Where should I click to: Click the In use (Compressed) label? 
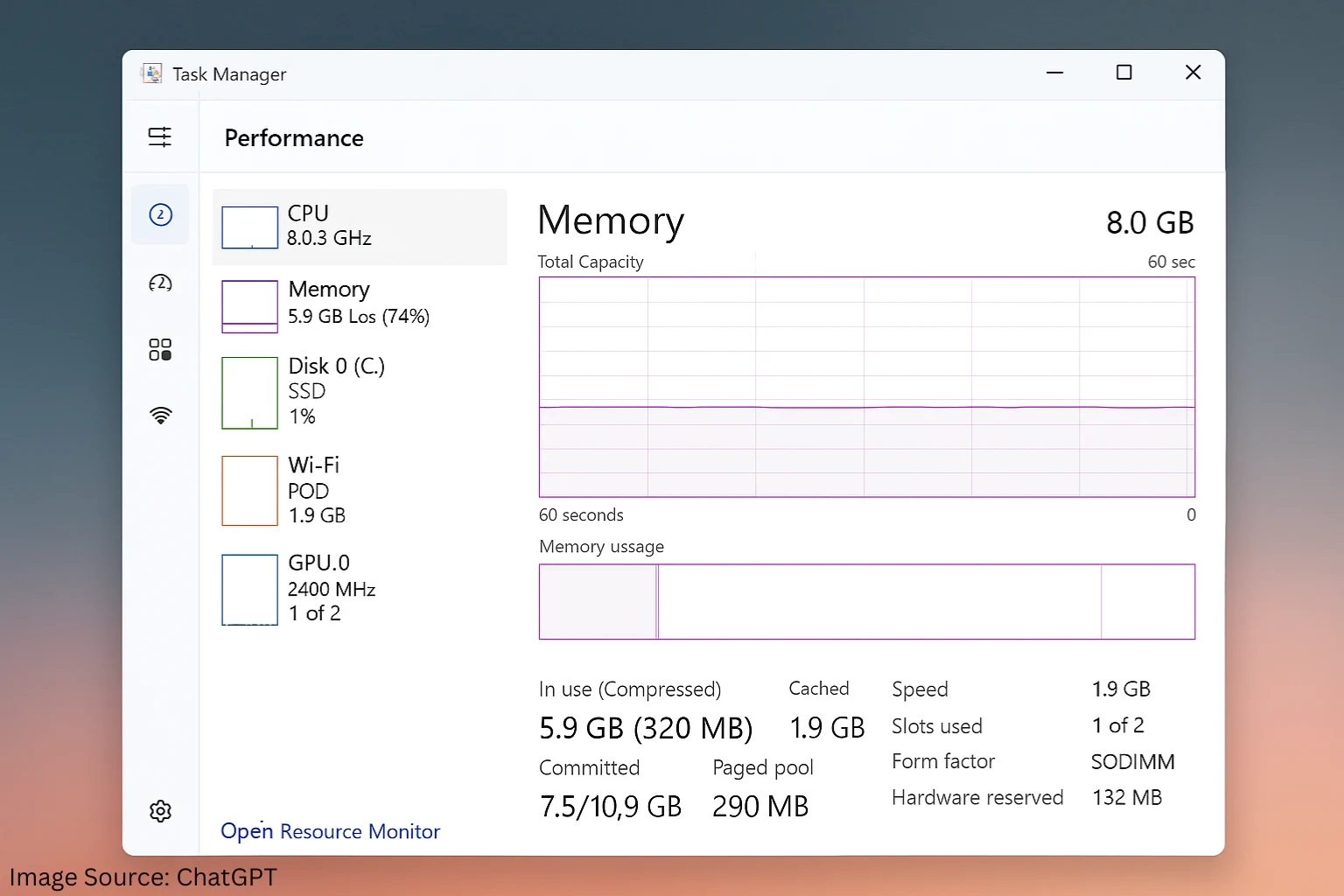[630, 689]
